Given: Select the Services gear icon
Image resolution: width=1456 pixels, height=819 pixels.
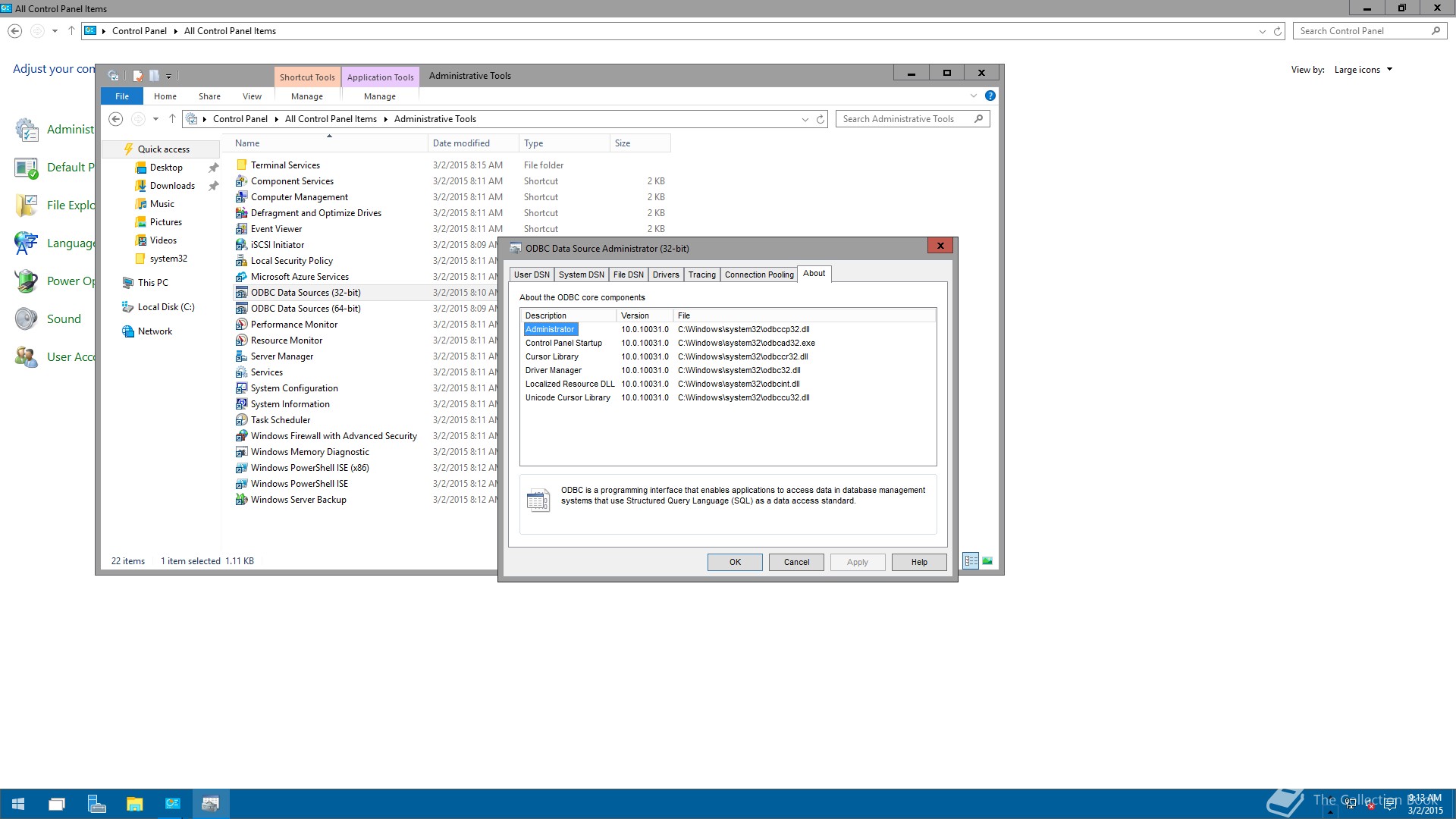Looking at the screenshot, I should tap(241, 372).
